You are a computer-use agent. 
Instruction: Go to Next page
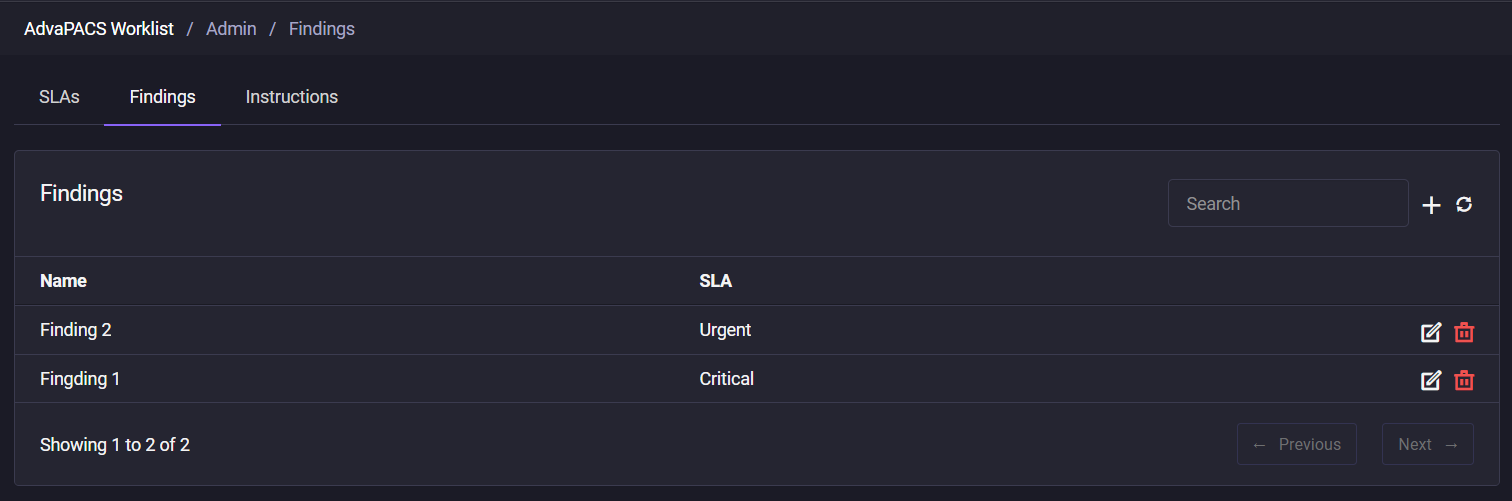(1428, 444)
